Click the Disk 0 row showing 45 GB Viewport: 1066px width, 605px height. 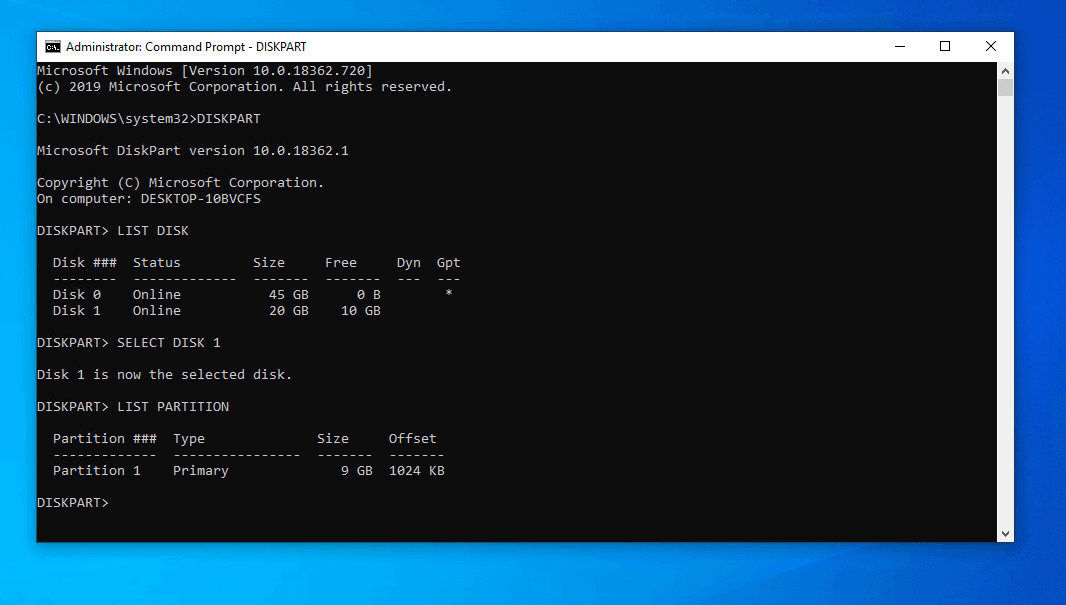point(180,294)
